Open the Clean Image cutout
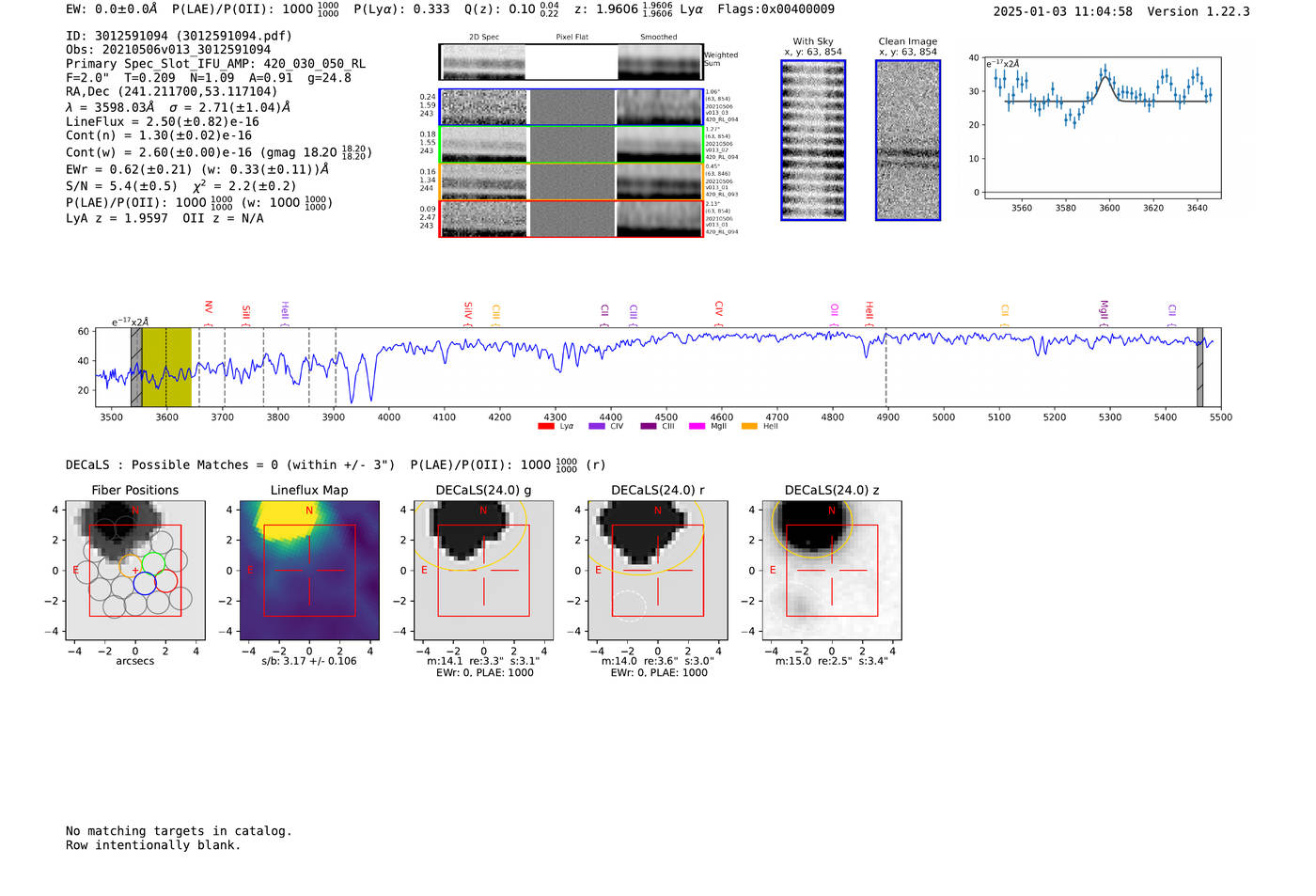 click(907, 141)
